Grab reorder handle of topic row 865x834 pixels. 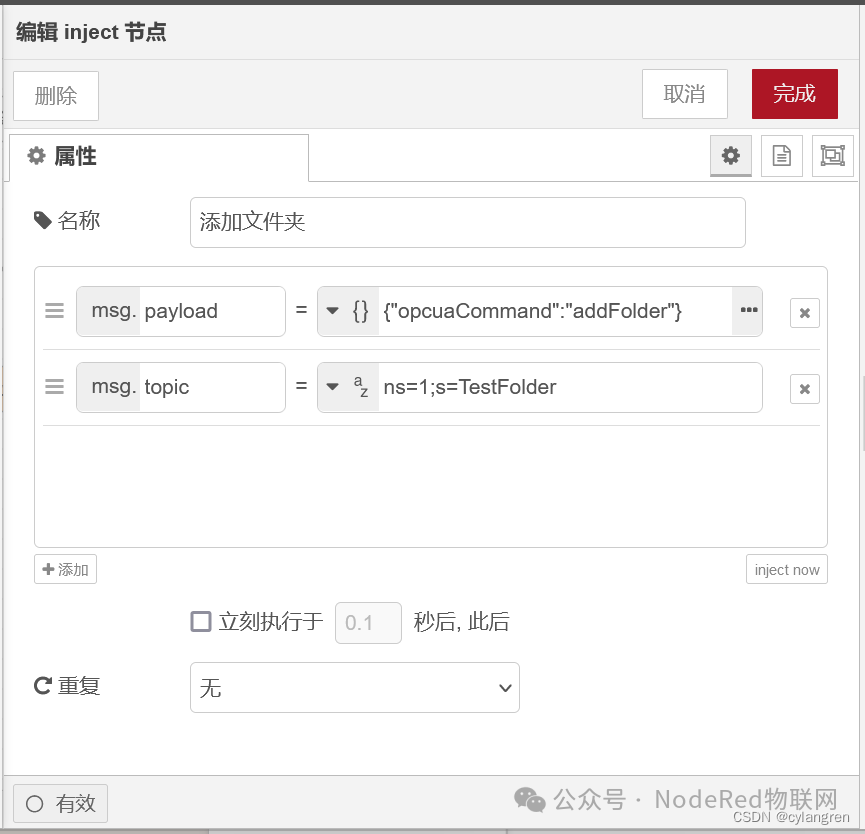click(x=54, y=387)
